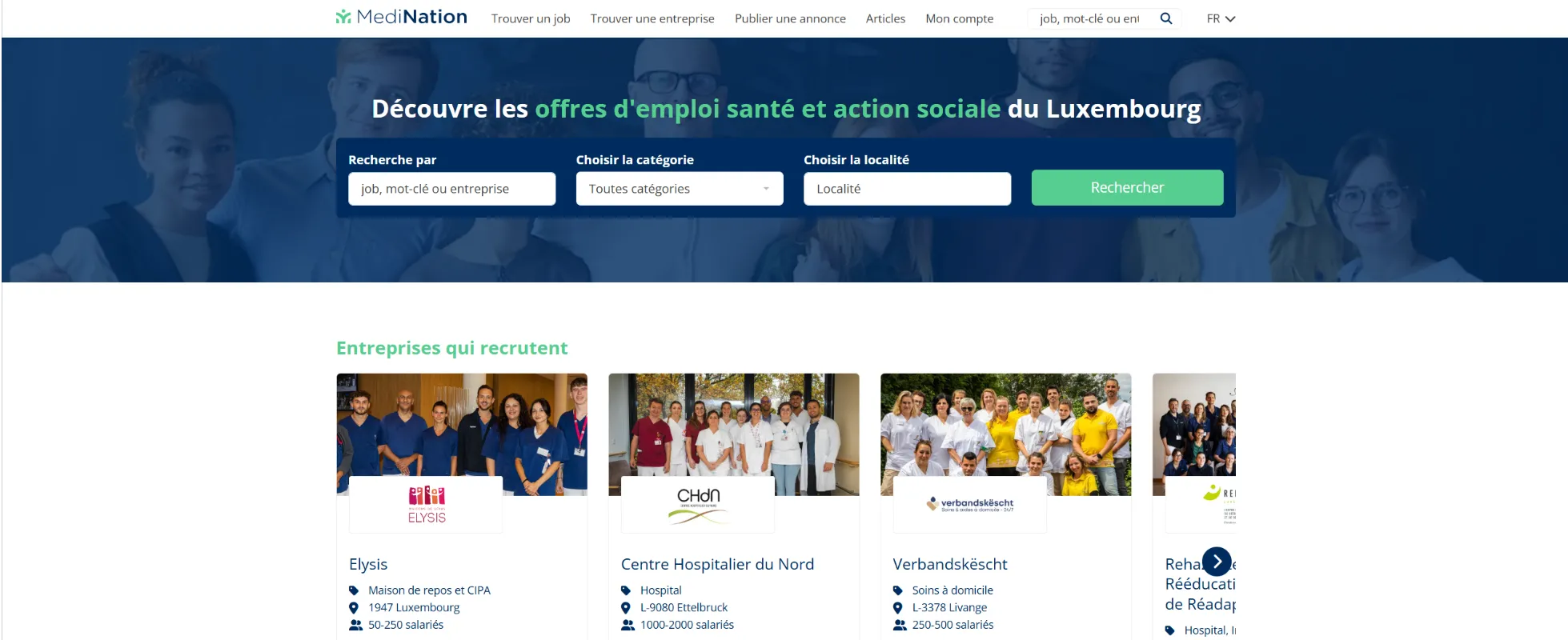Open Trouver une entreprise menu item
Screen dimensions: 1568x640
click(x=652, y=18)
